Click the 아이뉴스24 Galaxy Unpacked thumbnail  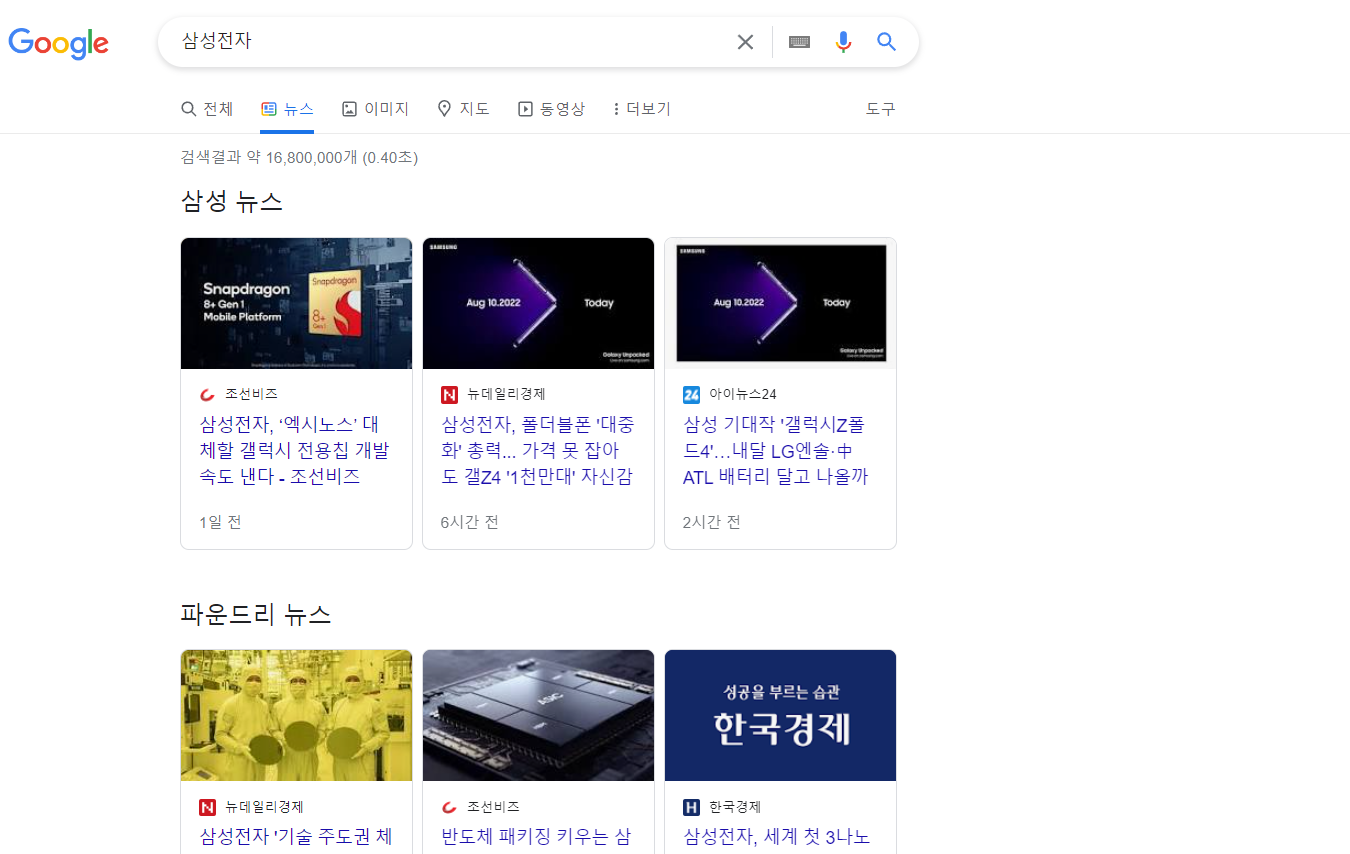tap(780, 303)
